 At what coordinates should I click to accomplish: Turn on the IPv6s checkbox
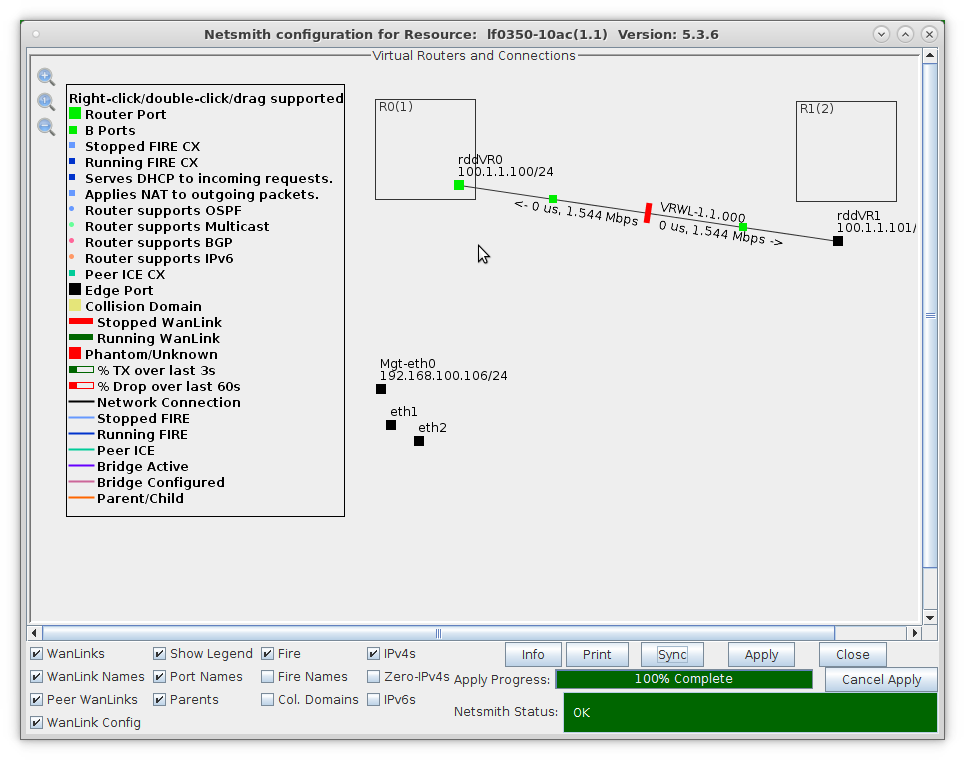(x=374, y=700)
